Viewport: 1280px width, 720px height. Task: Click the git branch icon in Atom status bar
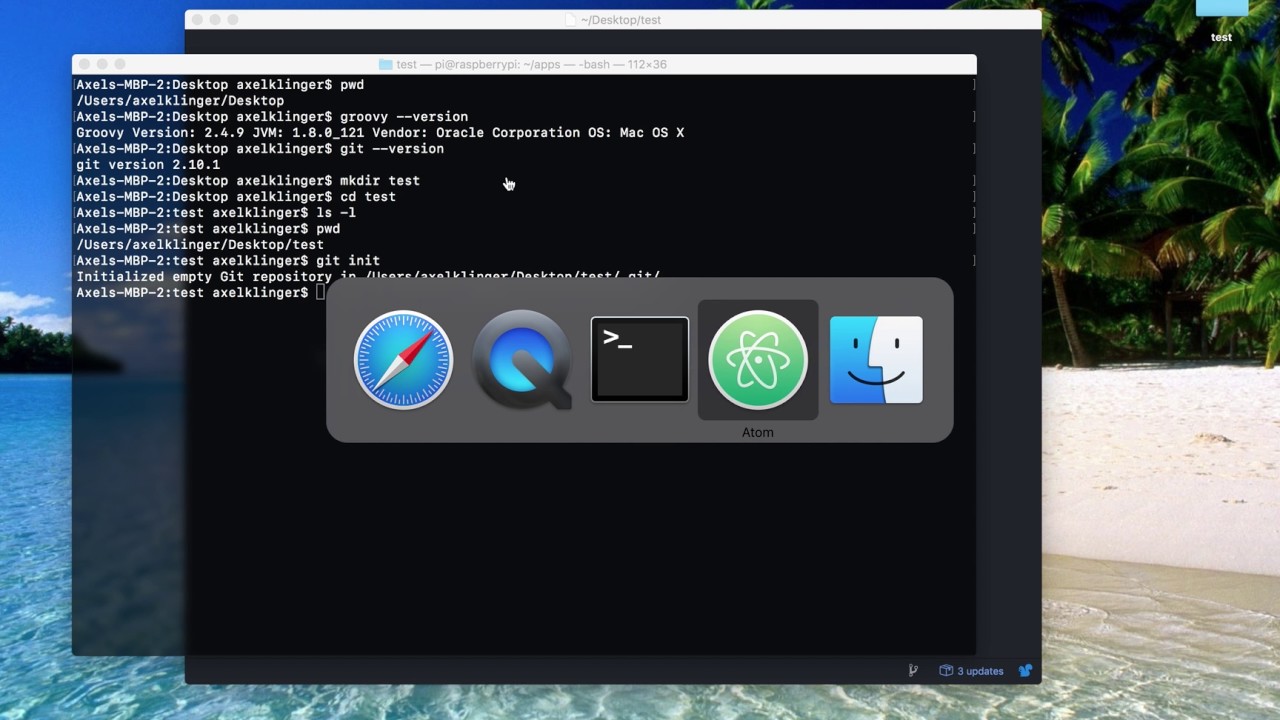(x=913, y=671)
